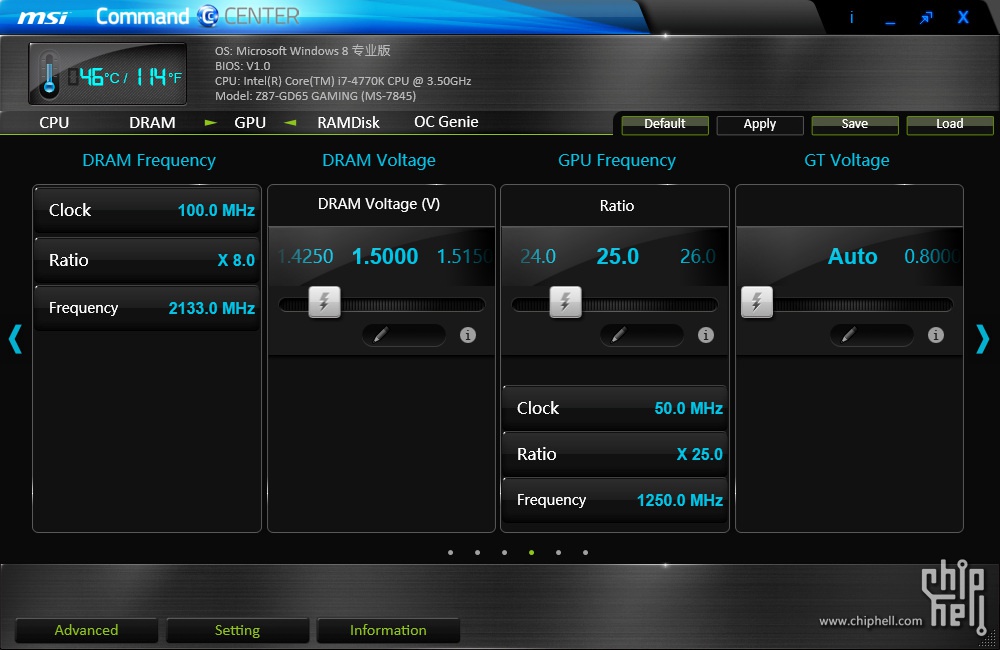Click the sixth page indicator dot
Viewport: 1000px width, 650px height.
point(585,552)
